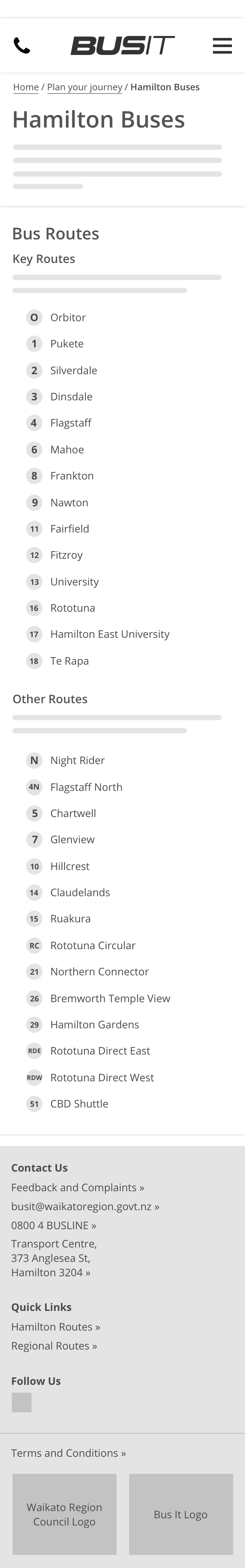Open the CBD Shuttle route
Image resolution: width=245 pixels, height=1568 pixels.
tap(79, 1104)
